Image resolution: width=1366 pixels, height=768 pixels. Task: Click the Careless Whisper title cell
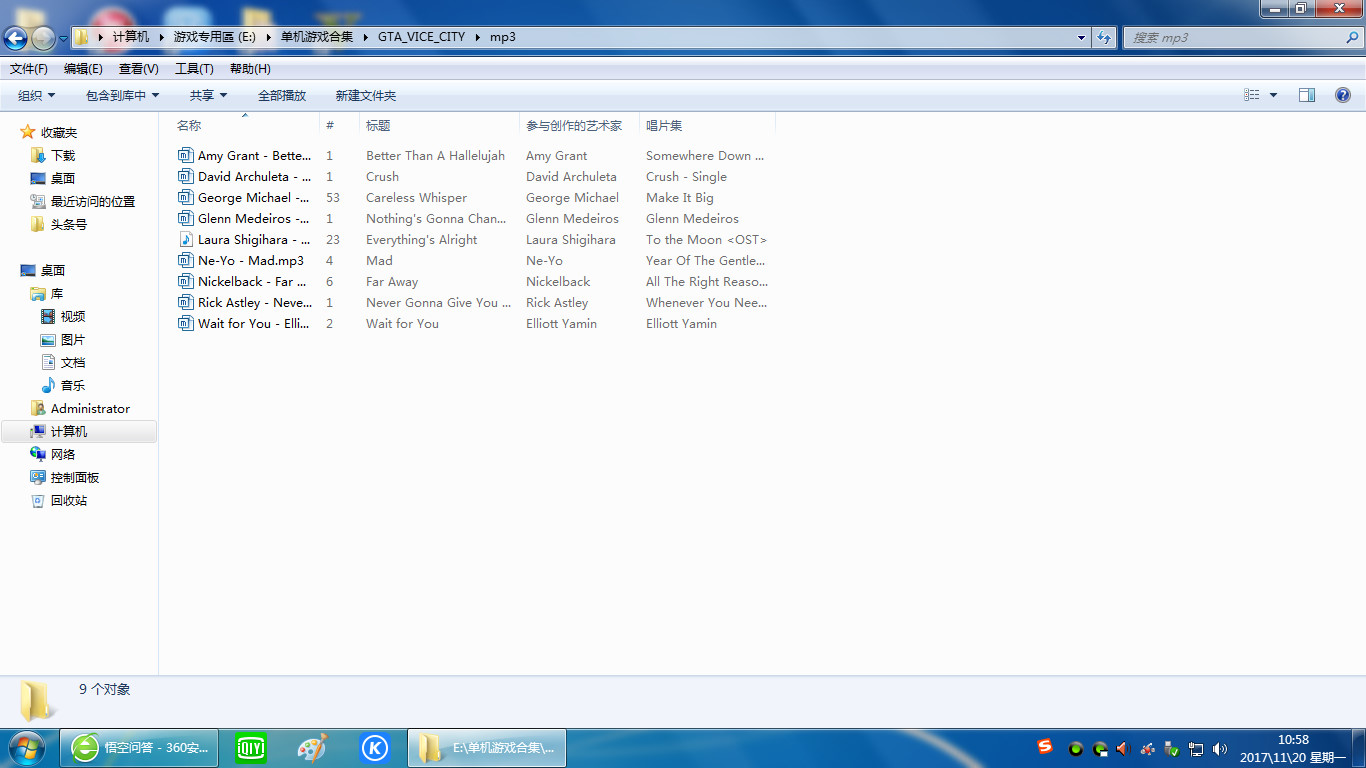(416, 198)
